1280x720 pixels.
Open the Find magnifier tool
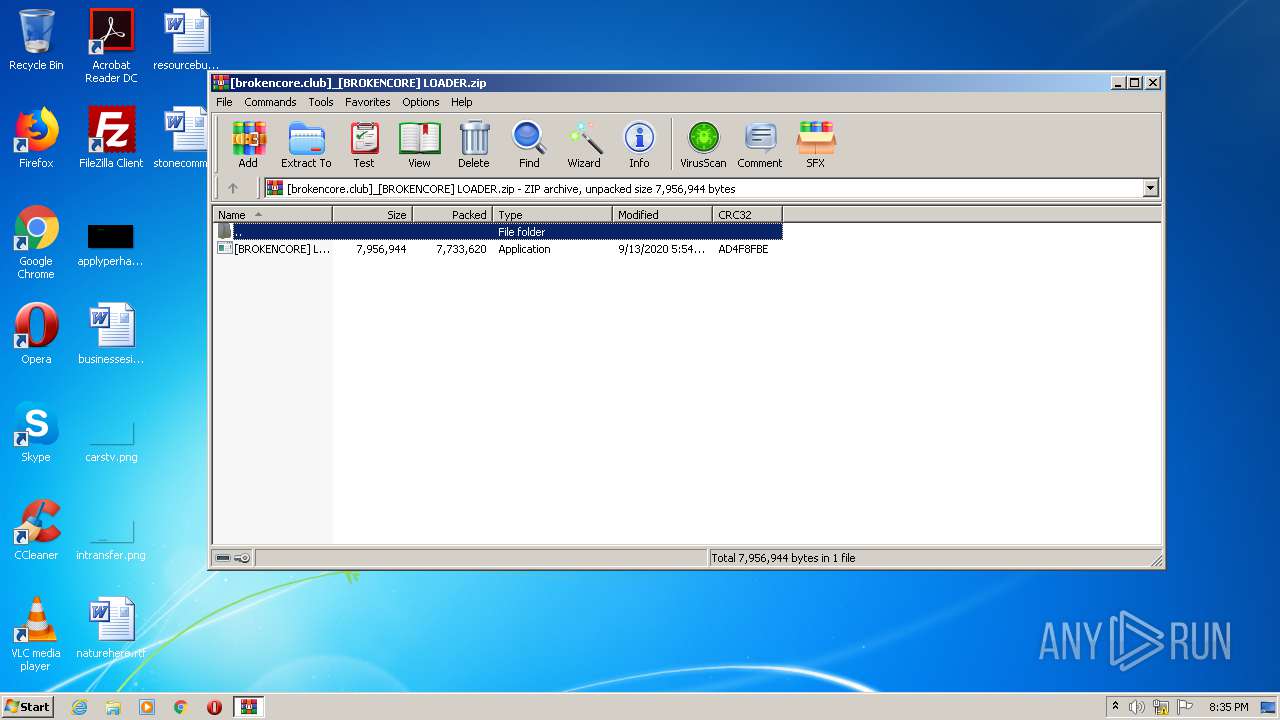click(529, 144)
